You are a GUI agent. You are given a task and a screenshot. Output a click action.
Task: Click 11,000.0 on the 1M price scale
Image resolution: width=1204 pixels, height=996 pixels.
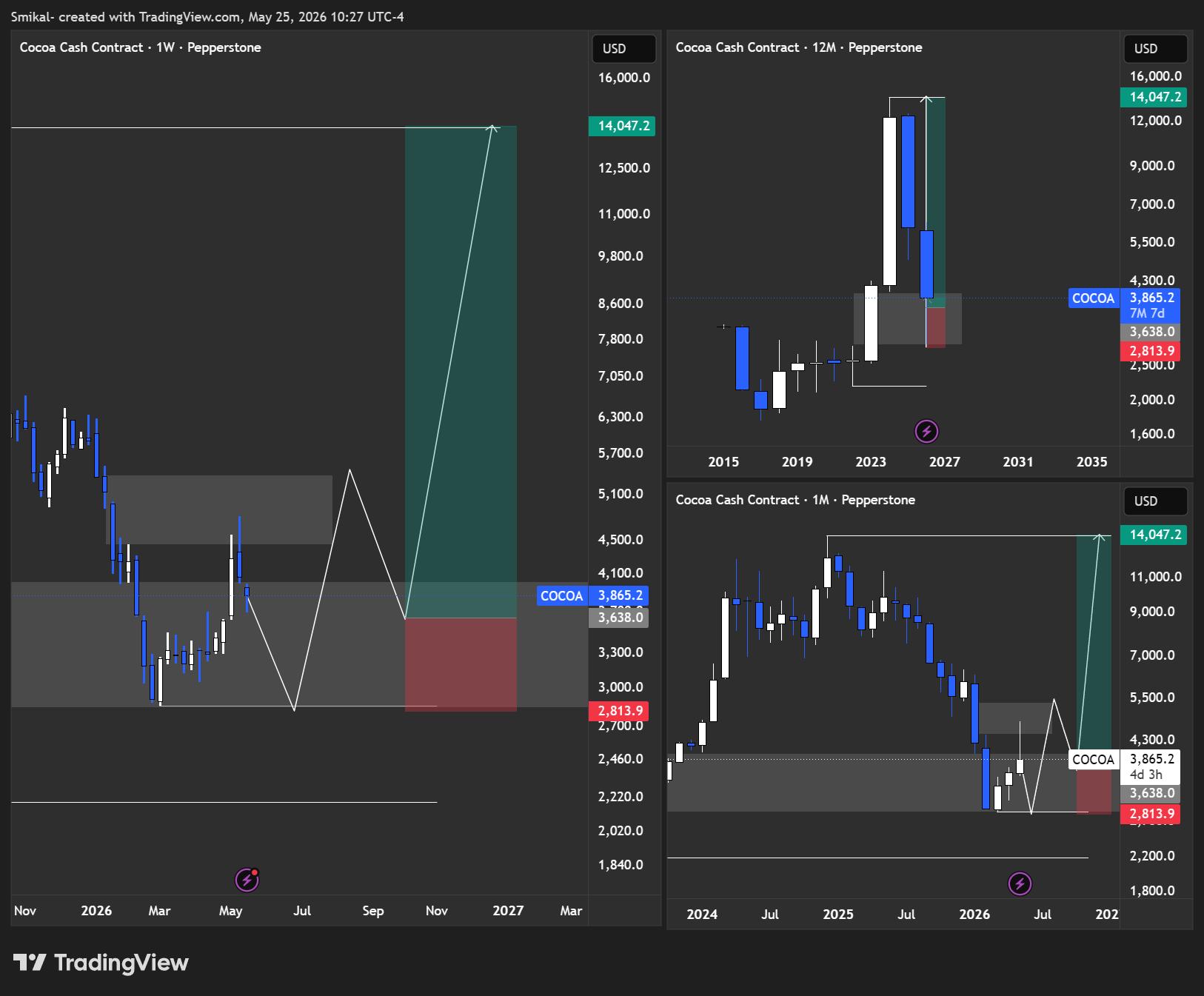click(1155, 577)
